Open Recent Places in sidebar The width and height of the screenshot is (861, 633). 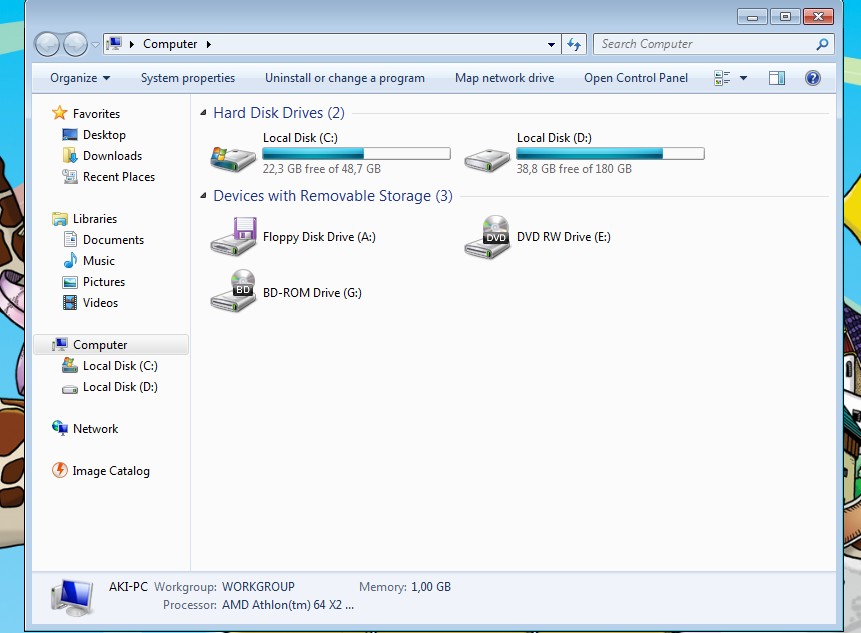pyautogui.click(x=119, y=177)
